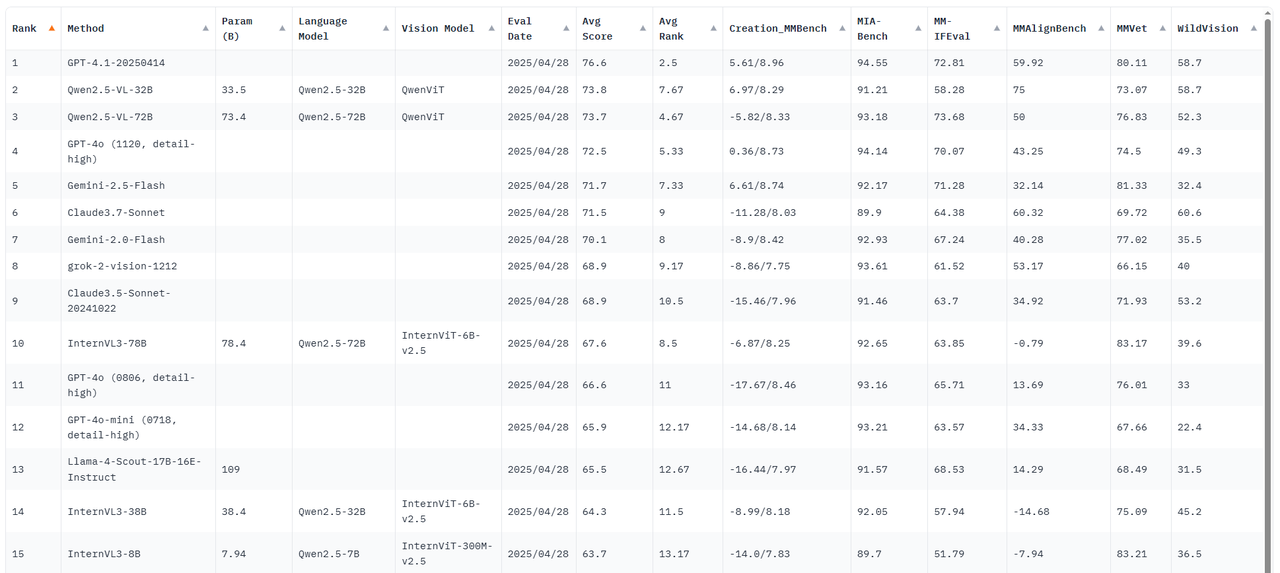Click Creation_MMBench value 5.61/8.96
This screenshot has width=1280, height=573.
(757, 62)
